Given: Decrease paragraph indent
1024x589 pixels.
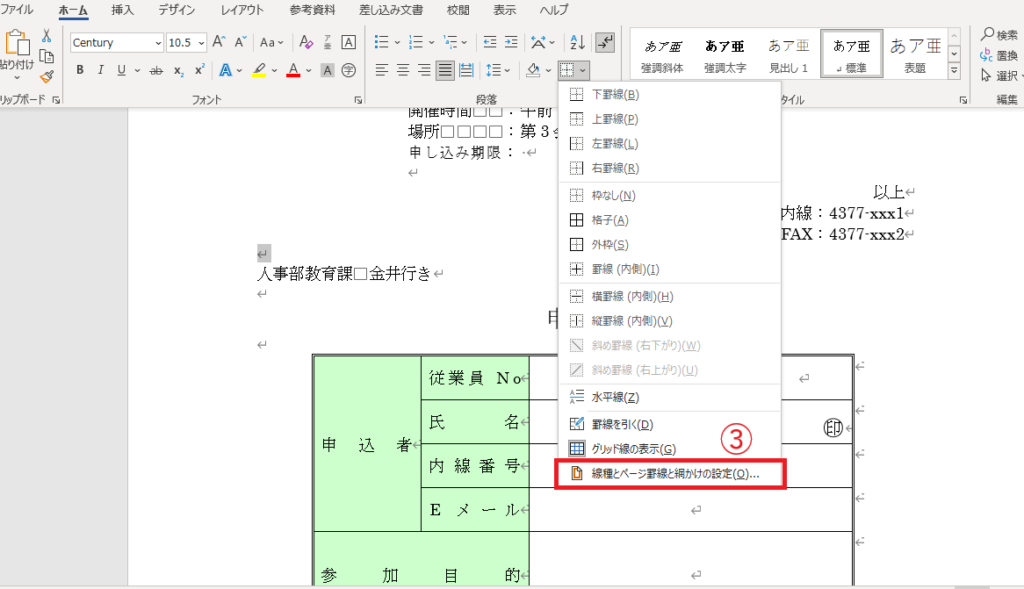Looking at the screenshot, I should point(490,42).
